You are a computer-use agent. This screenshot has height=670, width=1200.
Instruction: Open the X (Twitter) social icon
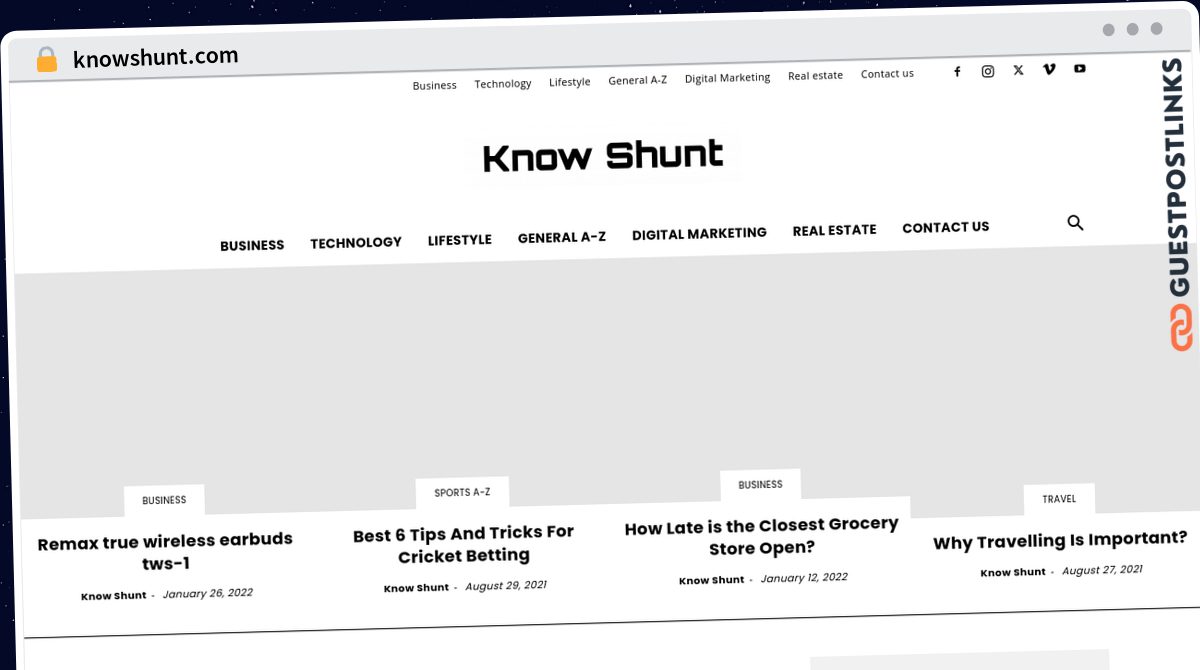tap(1018, 70)
